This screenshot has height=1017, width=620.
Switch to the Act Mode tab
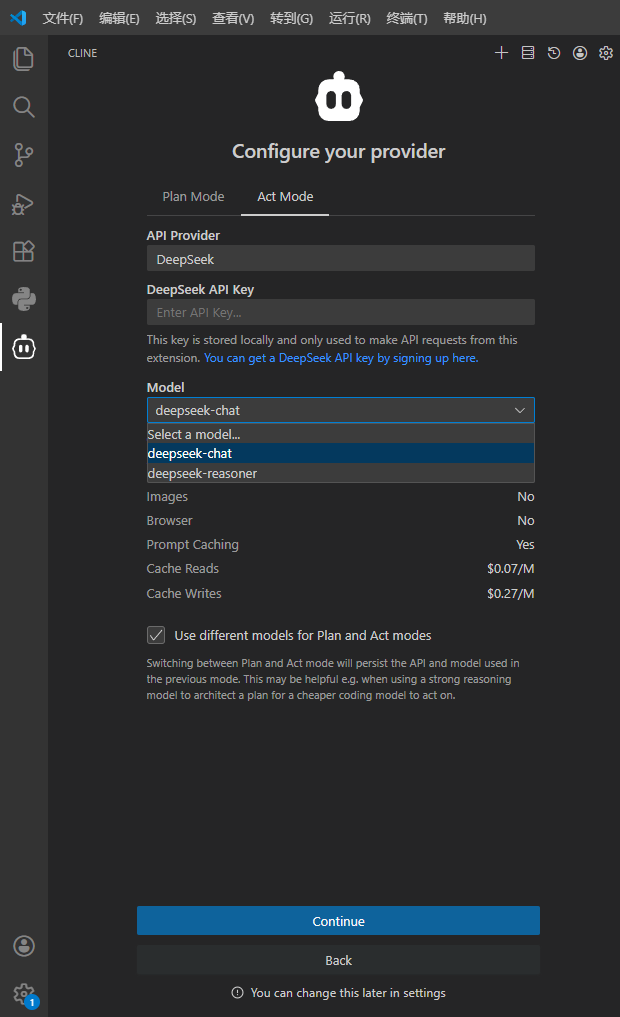285,197
